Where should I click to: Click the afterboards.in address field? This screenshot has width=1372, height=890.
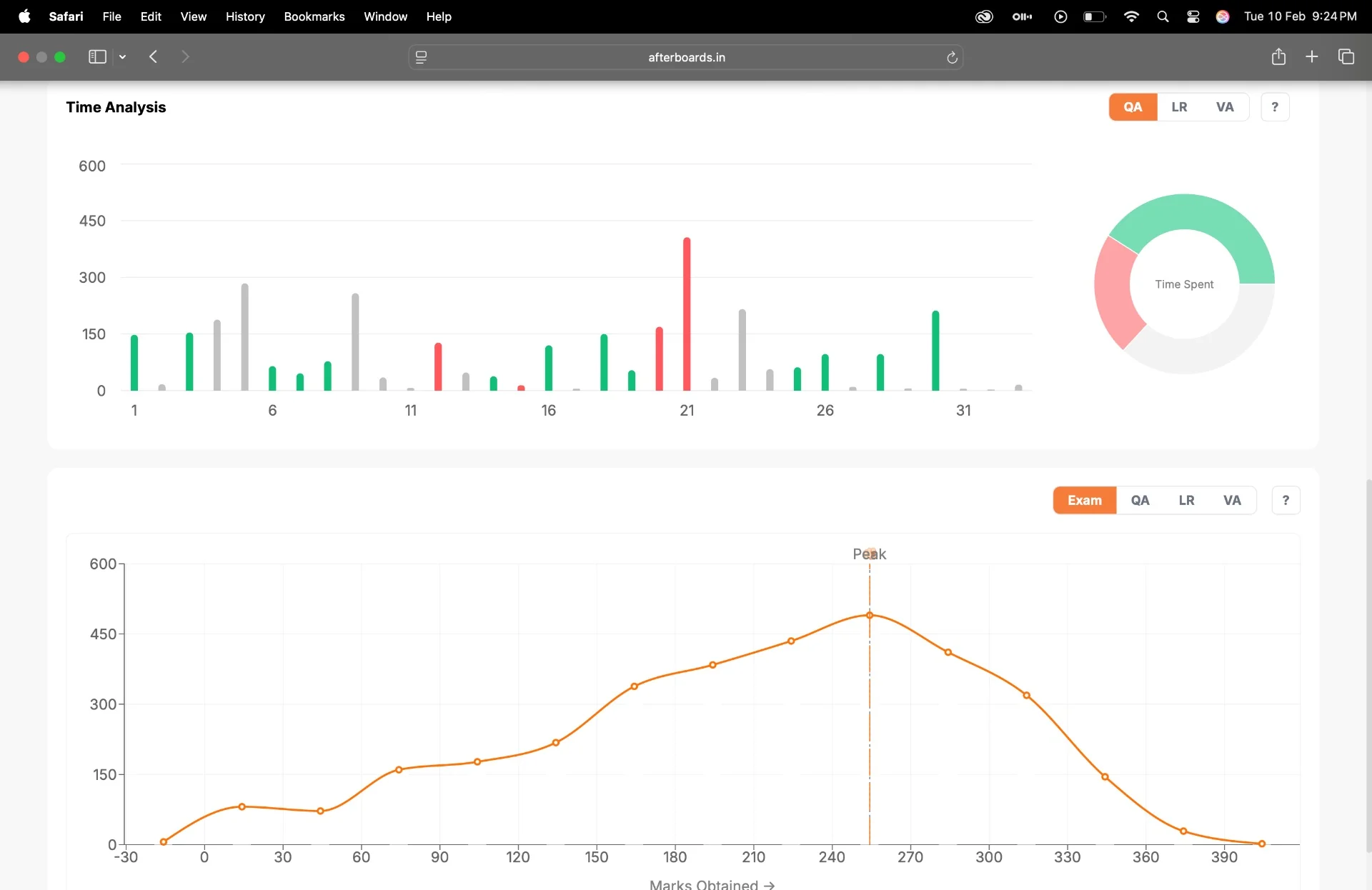point(686,57)
